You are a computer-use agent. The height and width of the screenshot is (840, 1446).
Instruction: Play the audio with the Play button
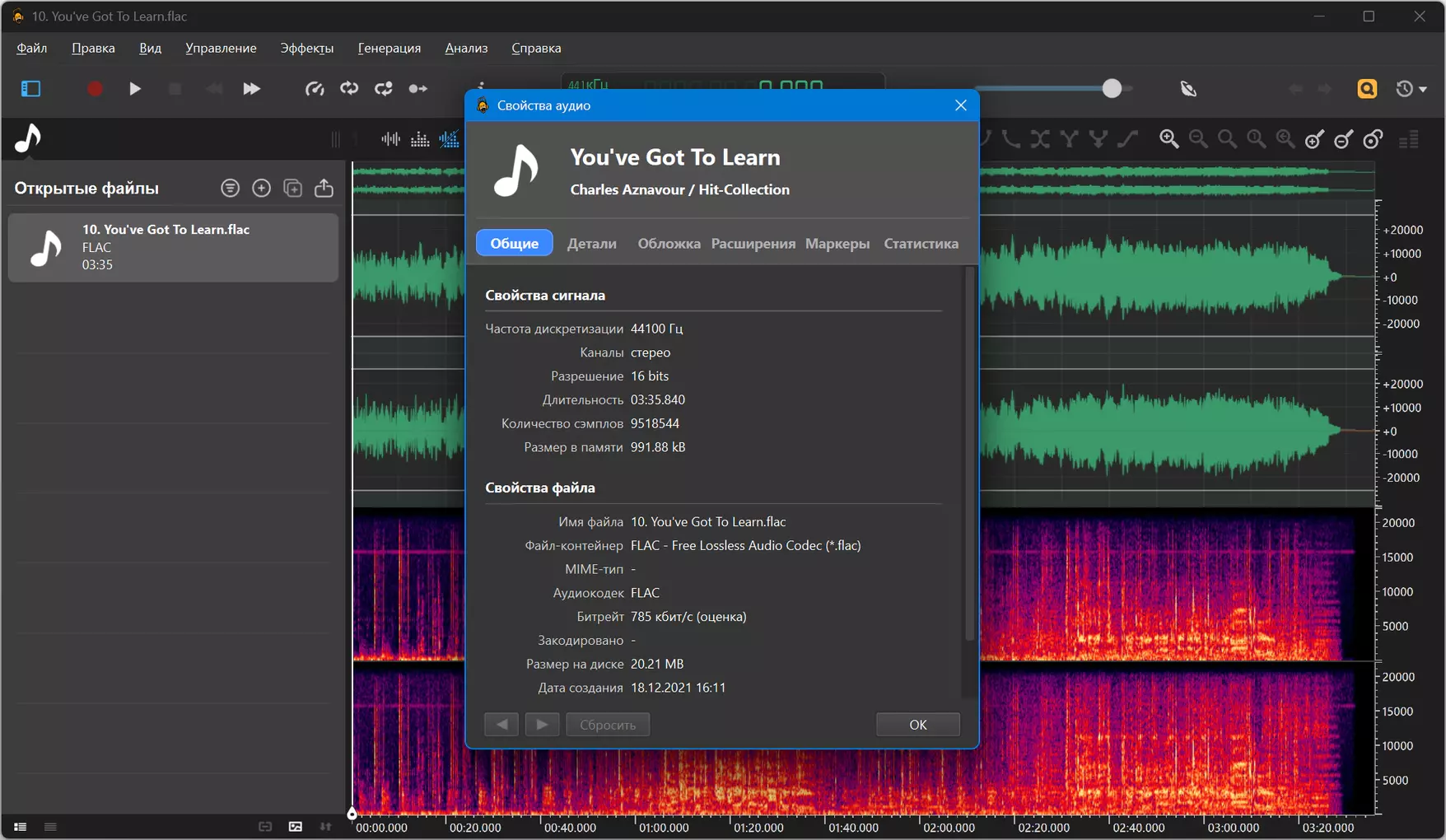pyautogui.click(x=135, y=88)
